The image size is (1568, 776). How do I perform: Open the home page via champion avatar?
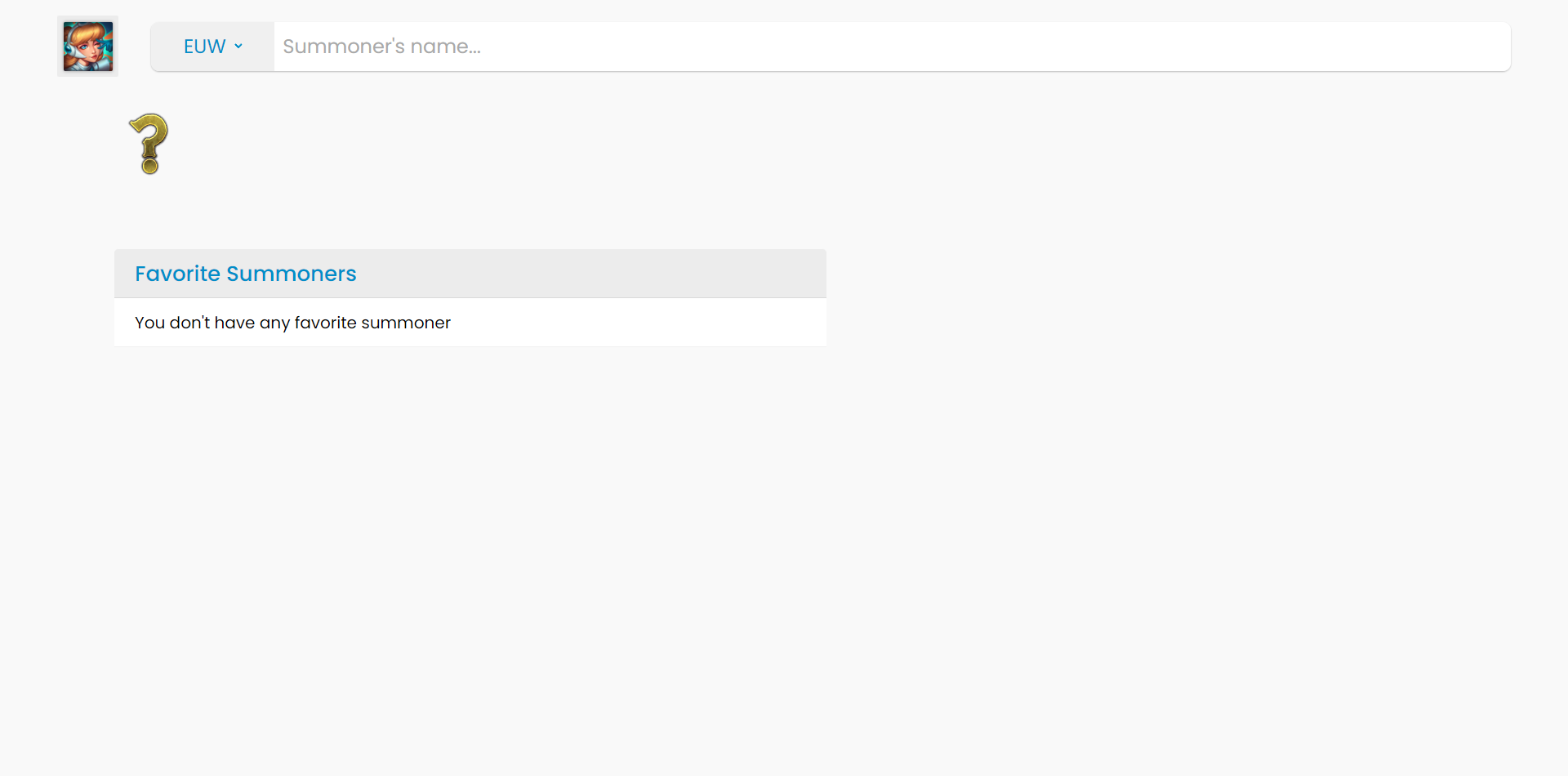(x=87, y=47)
